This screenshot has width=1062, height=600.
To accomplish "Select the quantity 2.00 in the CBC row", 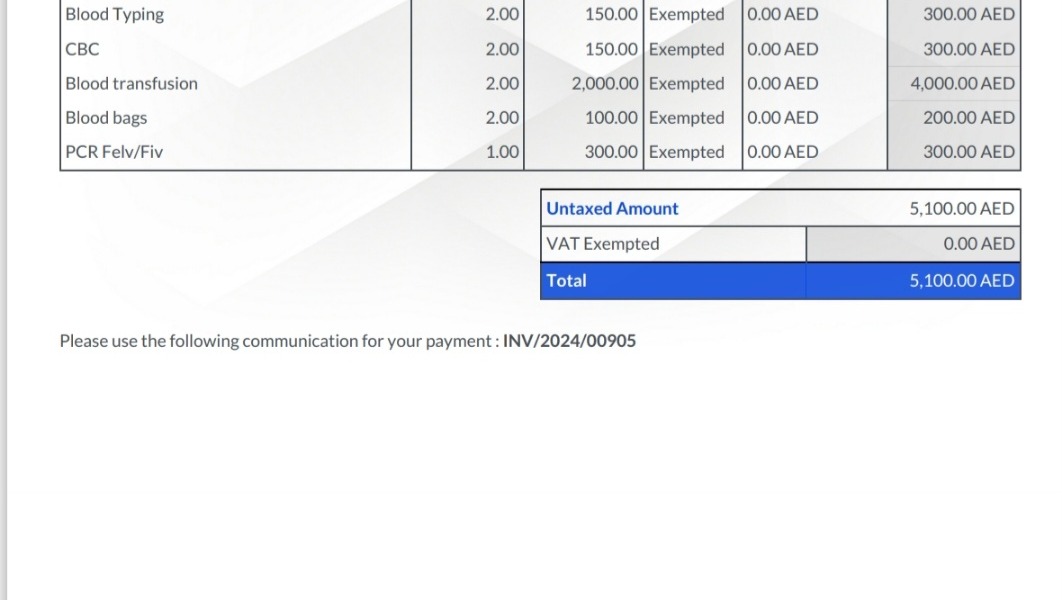I will point(502,49).
